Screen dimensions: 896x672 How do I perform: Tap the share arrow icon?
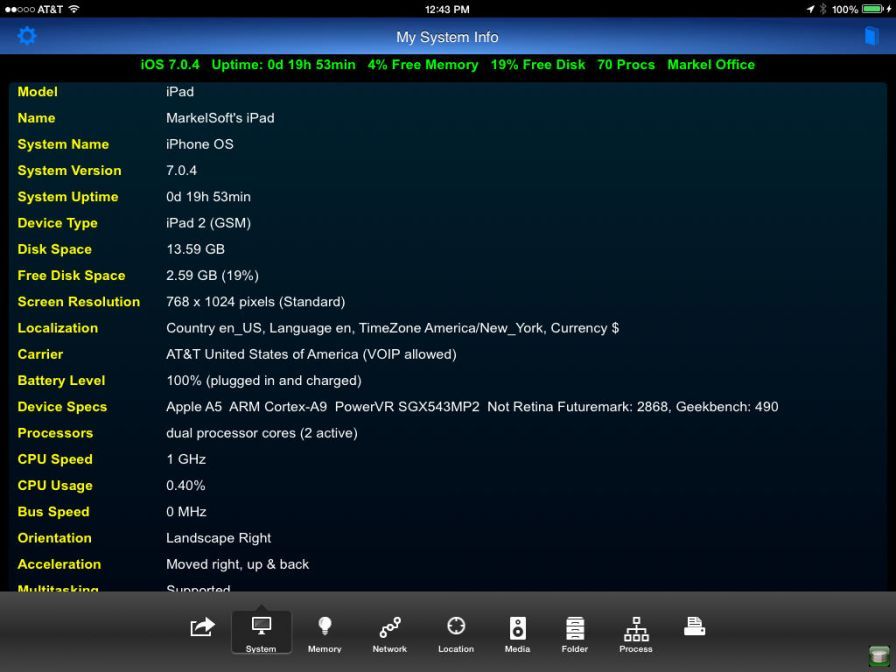pos(202,628)
